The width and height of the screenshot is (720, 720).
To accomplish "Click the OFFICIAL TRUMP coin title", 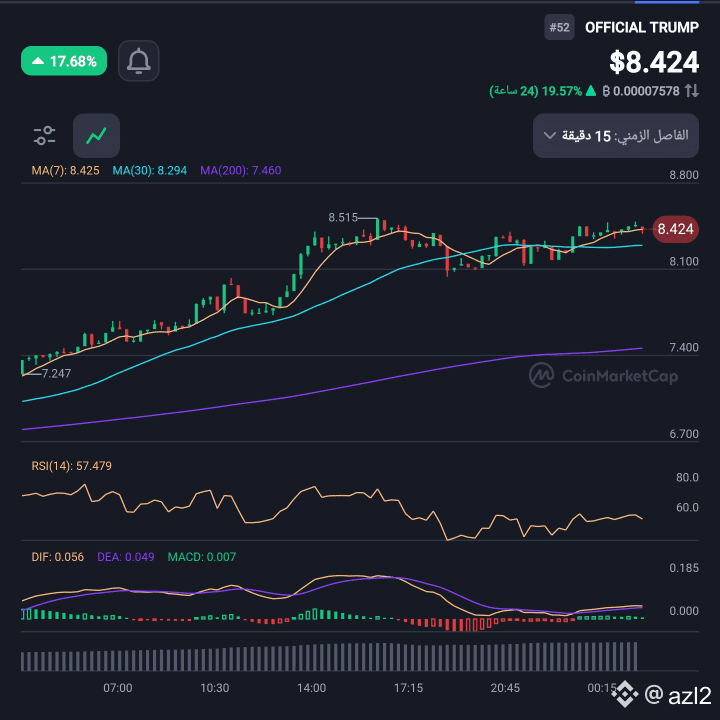I will click(x=641, y=27).
